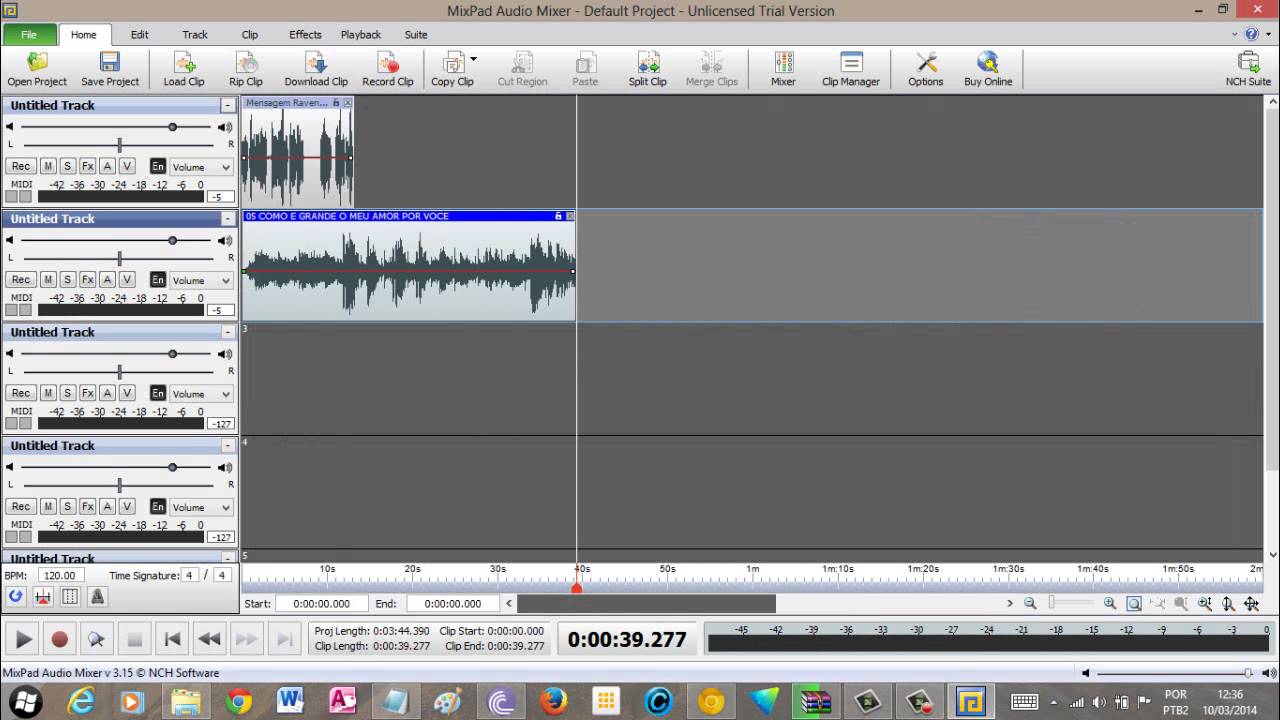Viewport: 1280px width, 720px height.
Task: Split Clip at the cursor position
Action: [647, 69]
